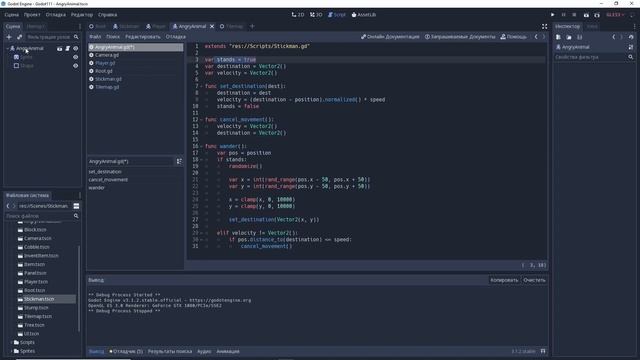Expand the Sprites folder in FileSystem
Screen dimensions: 640x360
point(11,351)
